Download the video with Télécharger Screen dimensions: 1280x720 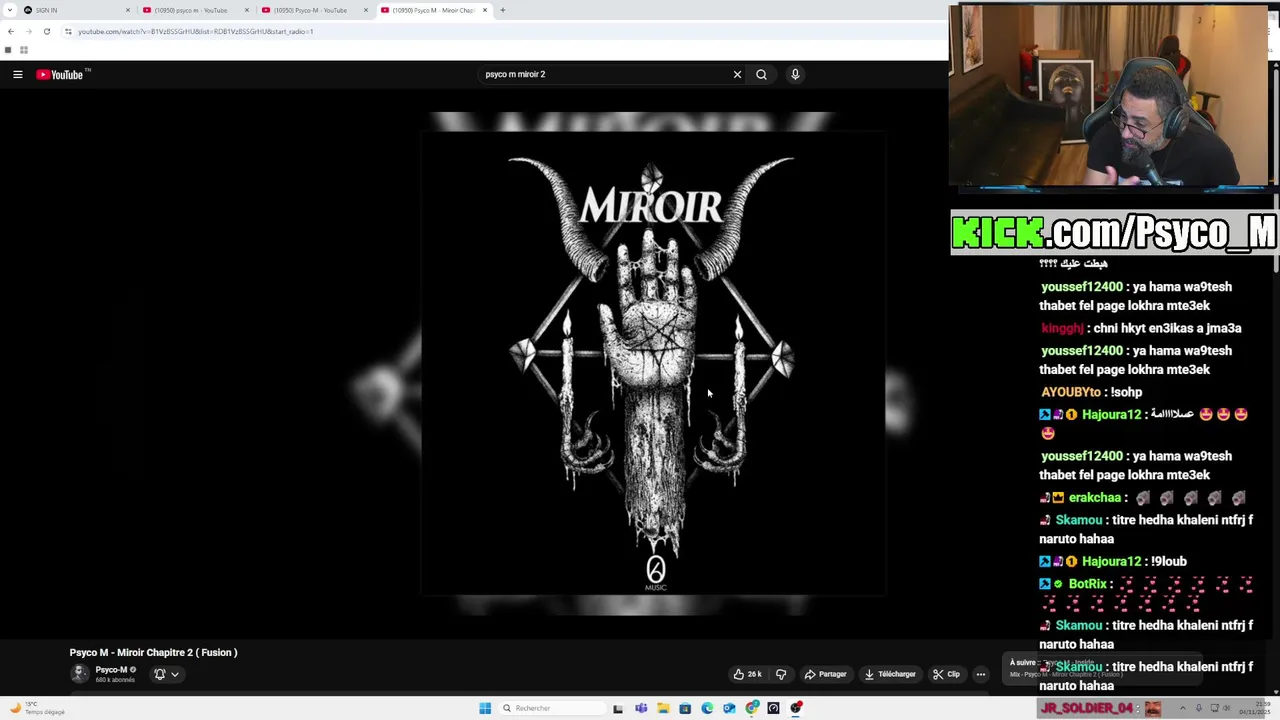point(890,674)
